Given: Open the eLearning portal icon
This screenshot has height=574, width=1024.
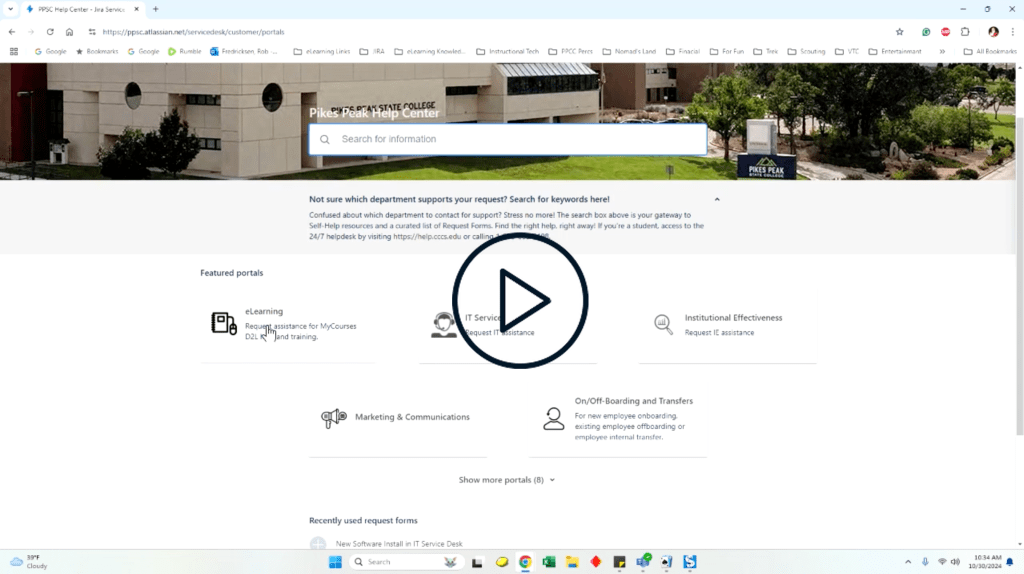Looking at the screenshot, I should (x=223, y=323).
